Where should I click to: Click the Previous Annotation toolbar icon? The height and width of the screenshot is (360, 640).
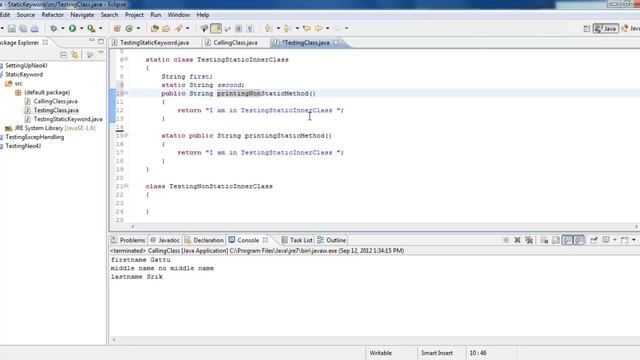287,28
